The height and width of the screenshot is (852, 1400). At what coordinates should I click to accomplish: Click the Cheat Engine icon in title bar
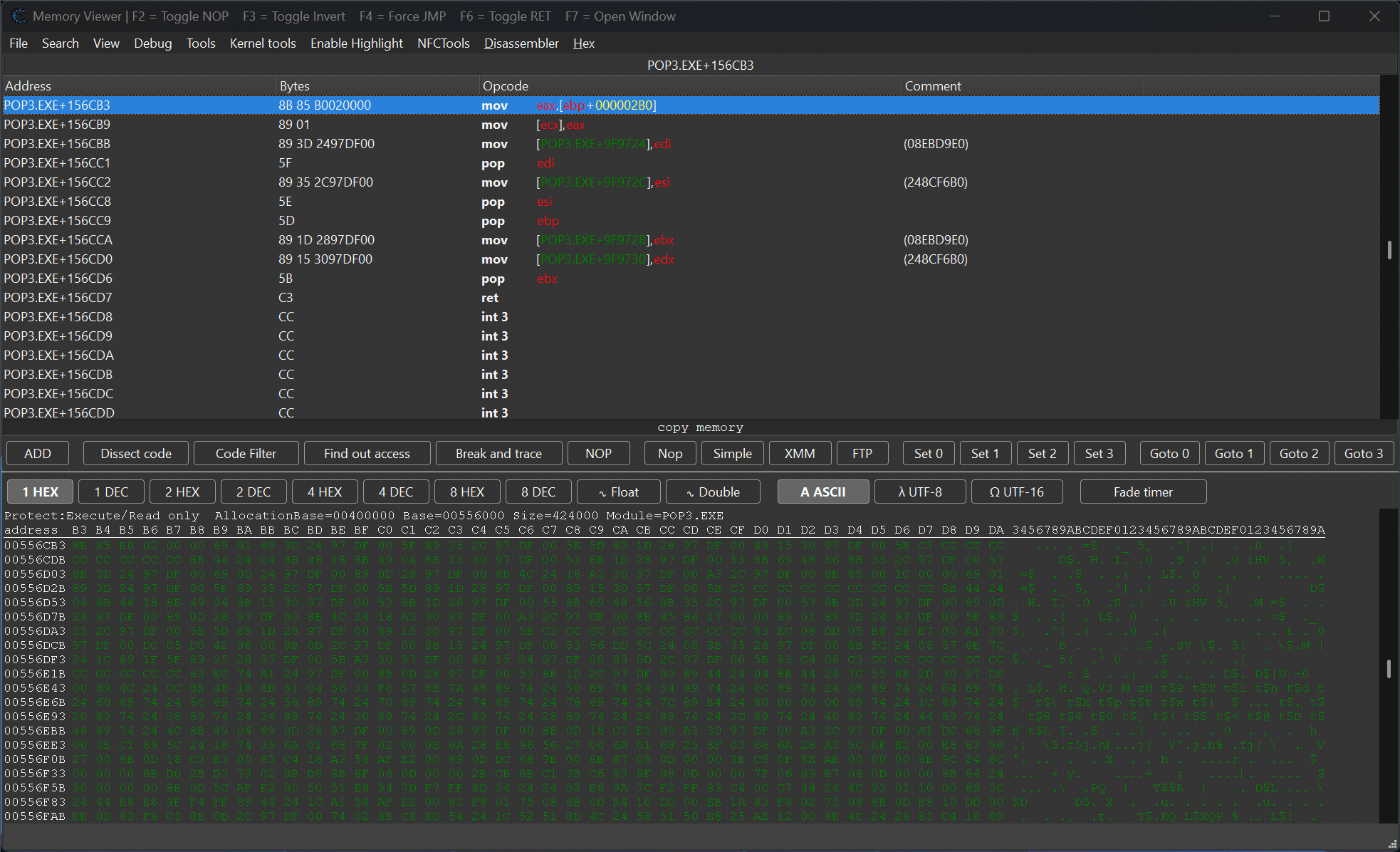click(x=19, y=16)
